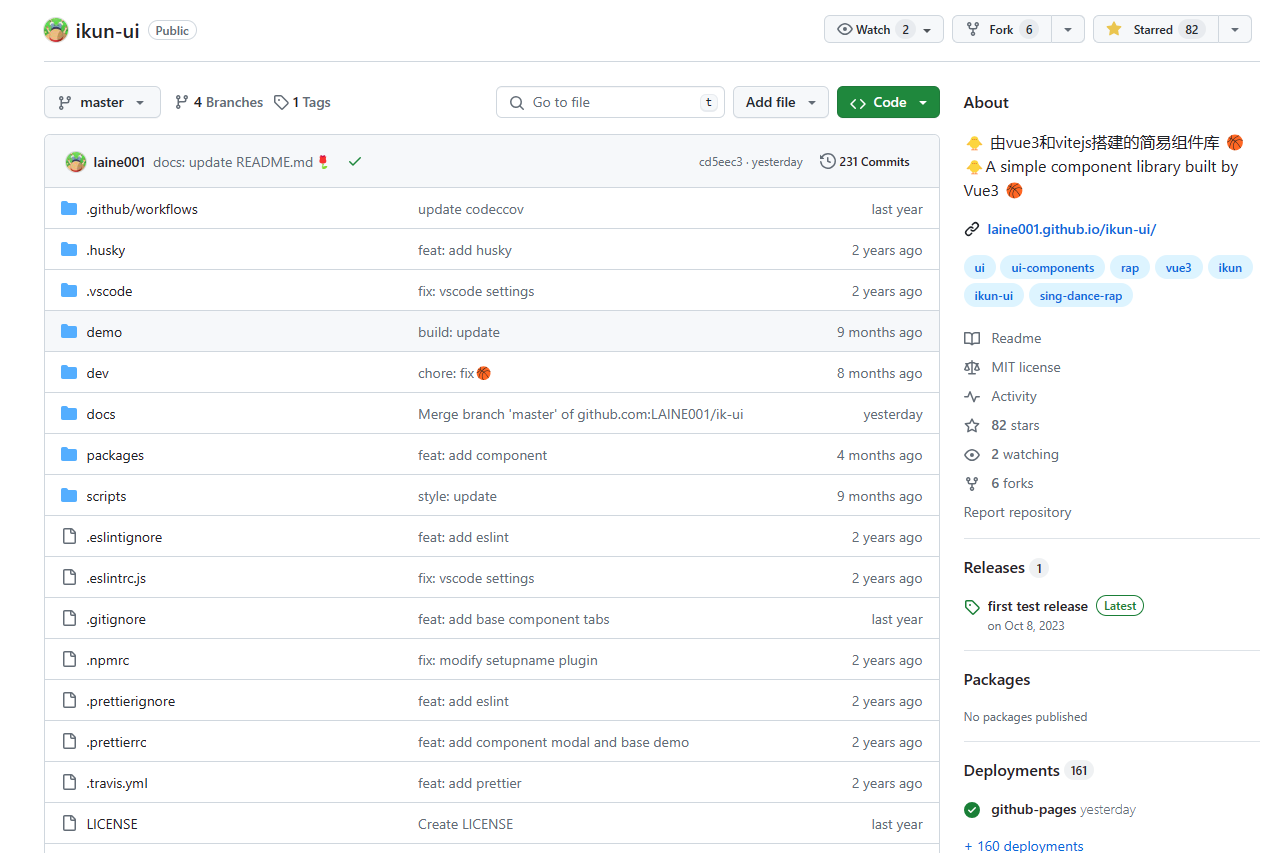Click the ikun-ui repository avatar icon
This screenshot has width=1270, height=853.
(56, 30)
